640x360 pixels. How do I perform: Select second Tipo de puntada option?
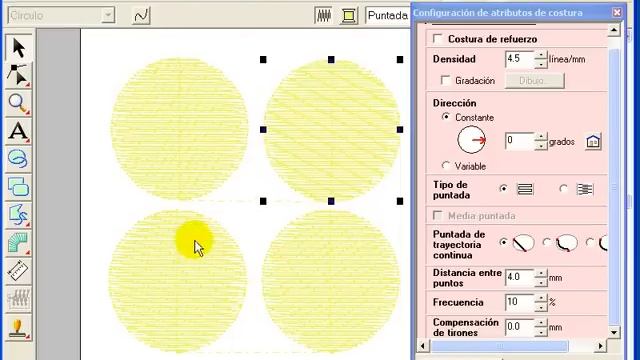click(x=564, y=189)
